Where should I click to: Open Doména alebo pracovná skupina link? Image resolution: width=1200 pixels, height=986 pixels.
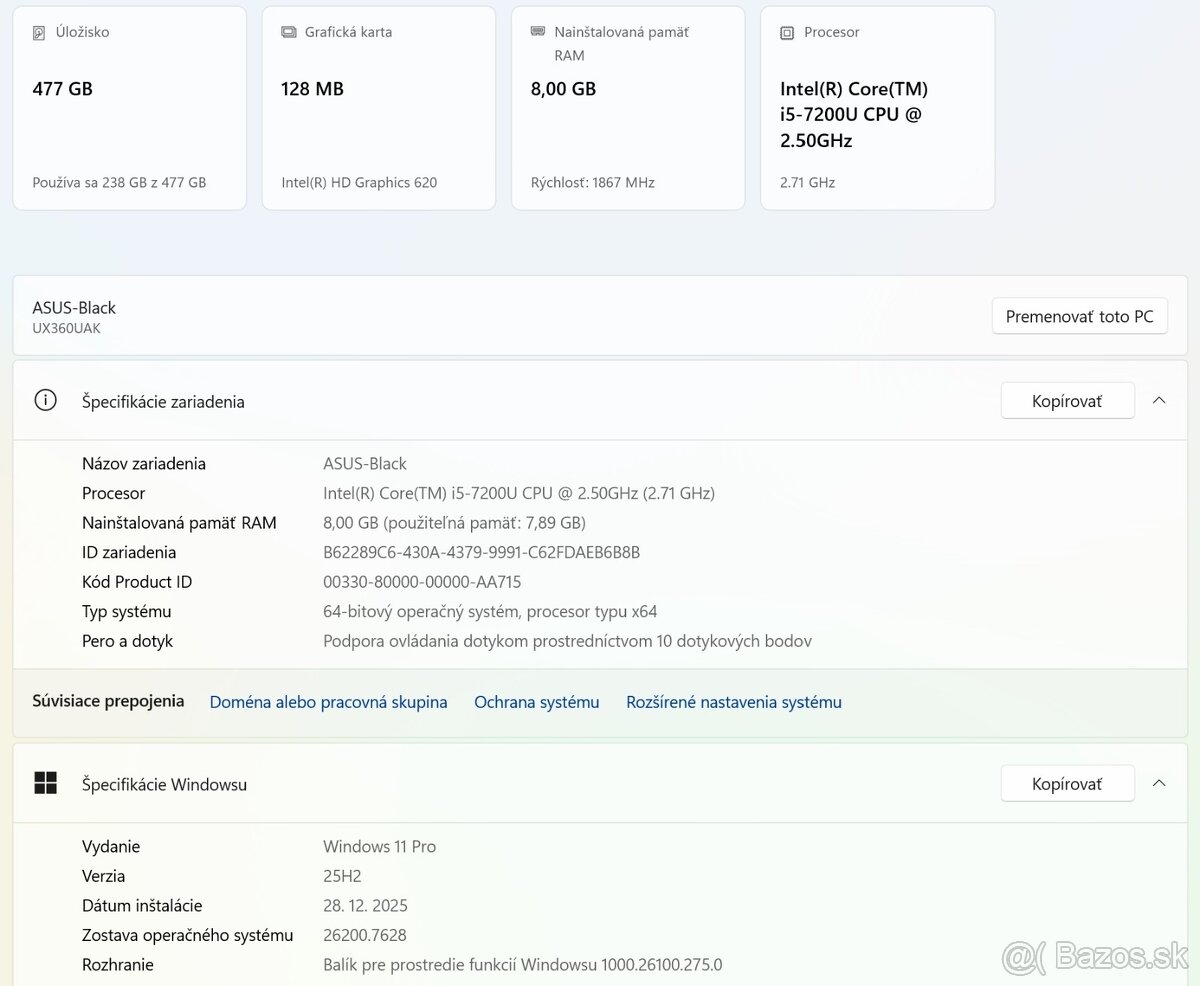(328, 702)
